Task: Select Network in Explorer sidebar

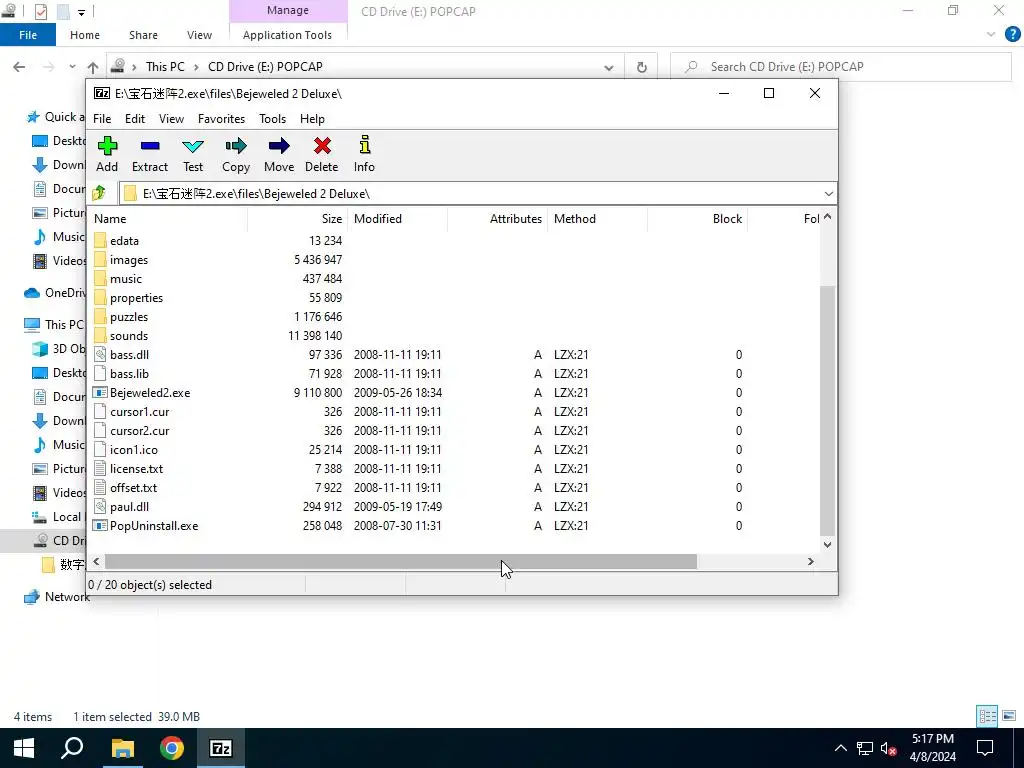Action: 57,597
